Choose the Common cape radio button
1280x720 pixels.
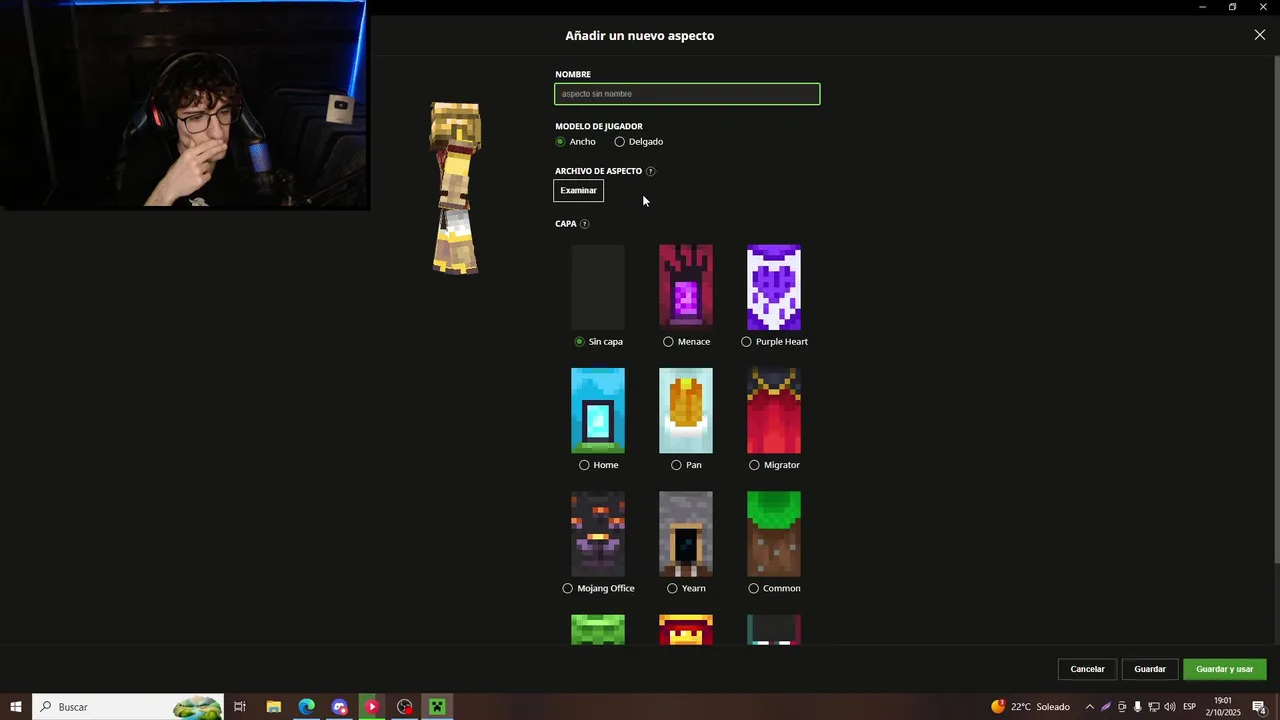tap(753, 588)
